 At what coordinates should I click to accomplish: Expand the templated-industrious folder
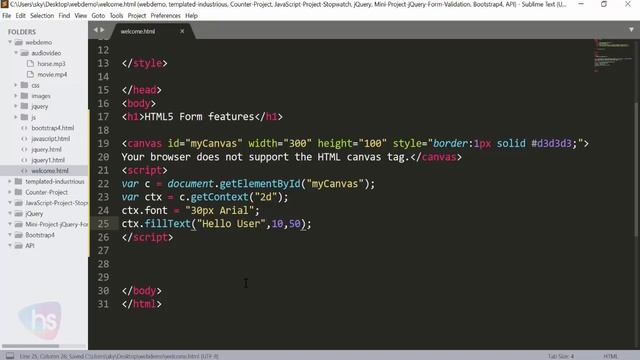[x=10, y=181]
